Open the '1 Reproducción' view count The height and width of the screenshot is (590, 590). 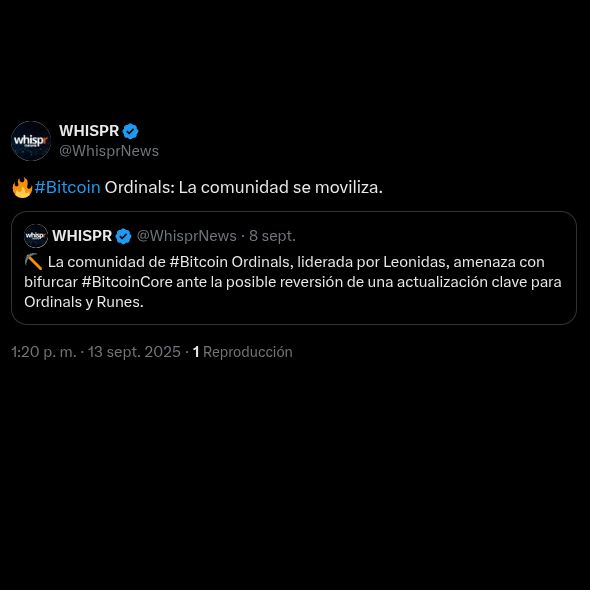pos(243,352)
